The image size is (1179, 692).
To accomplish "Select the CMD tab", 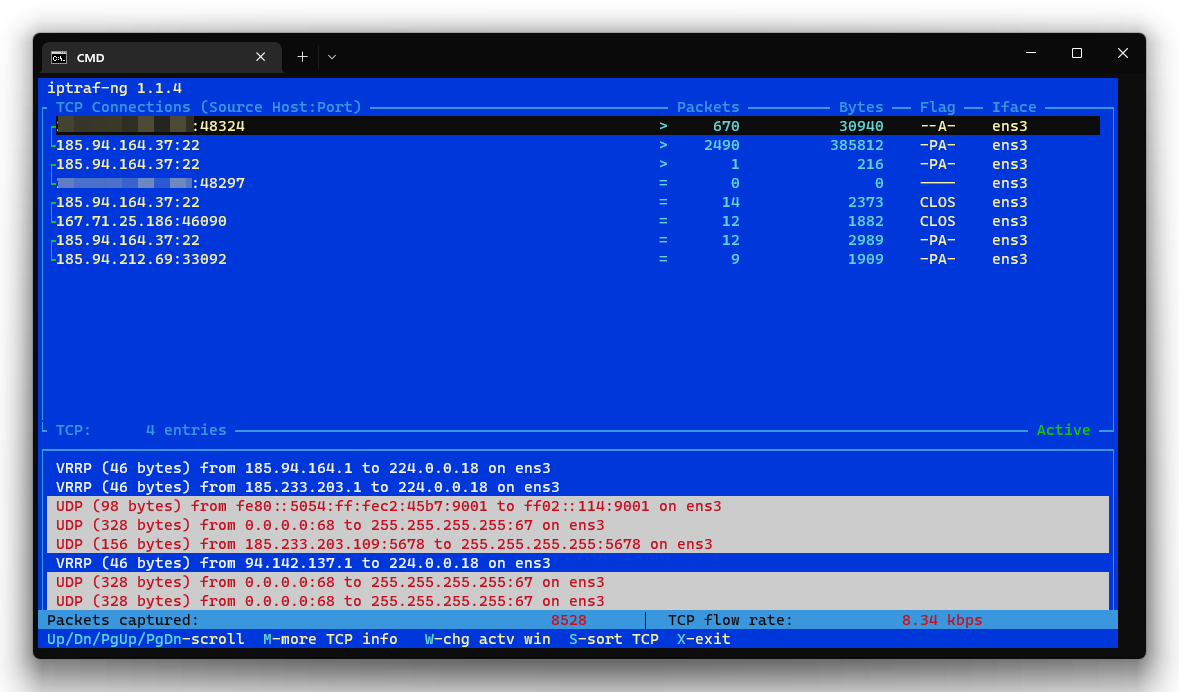I will coord(150,57).
